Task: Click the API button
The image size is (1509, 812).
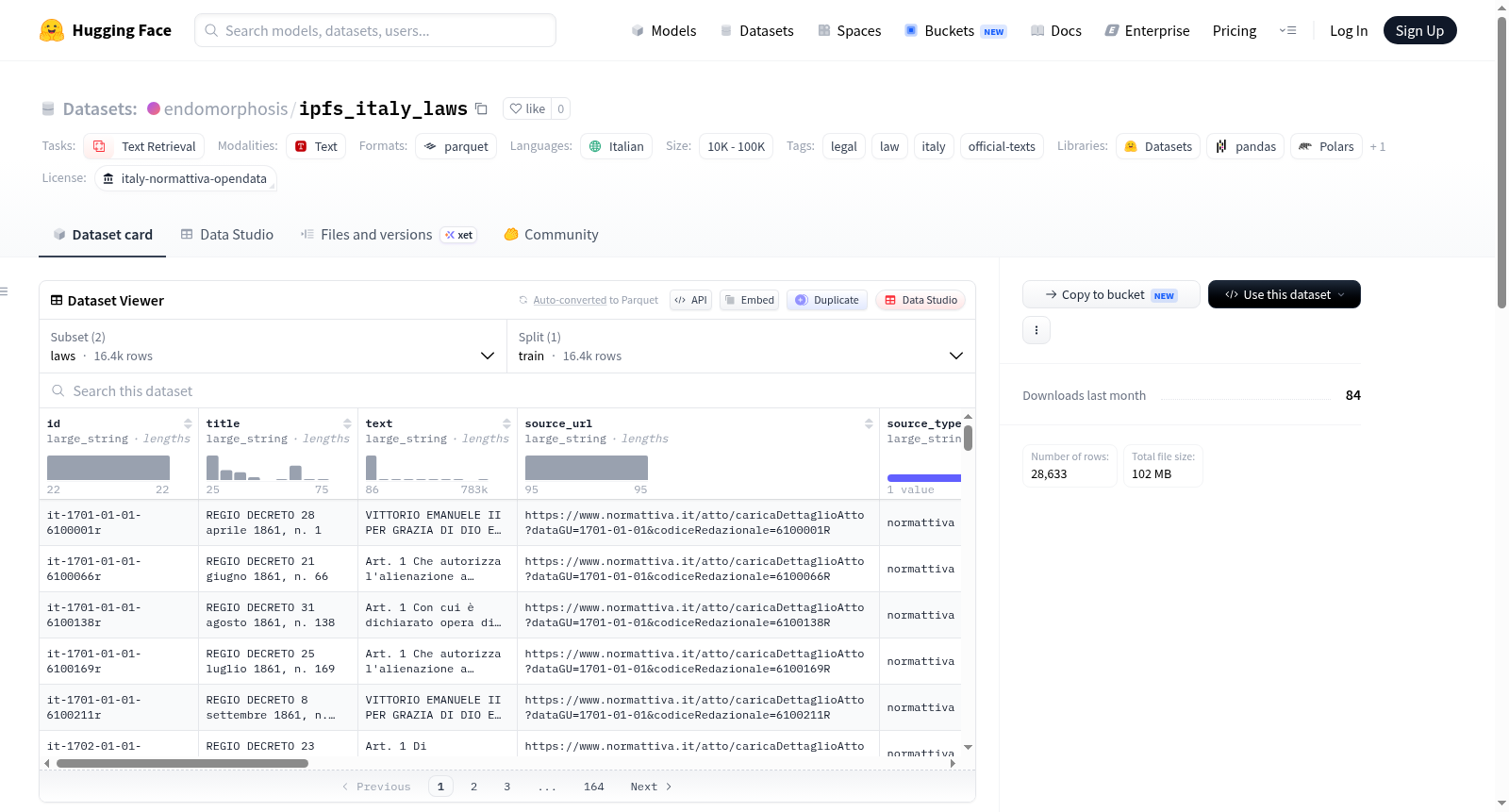Action: (x=690, y=300)
